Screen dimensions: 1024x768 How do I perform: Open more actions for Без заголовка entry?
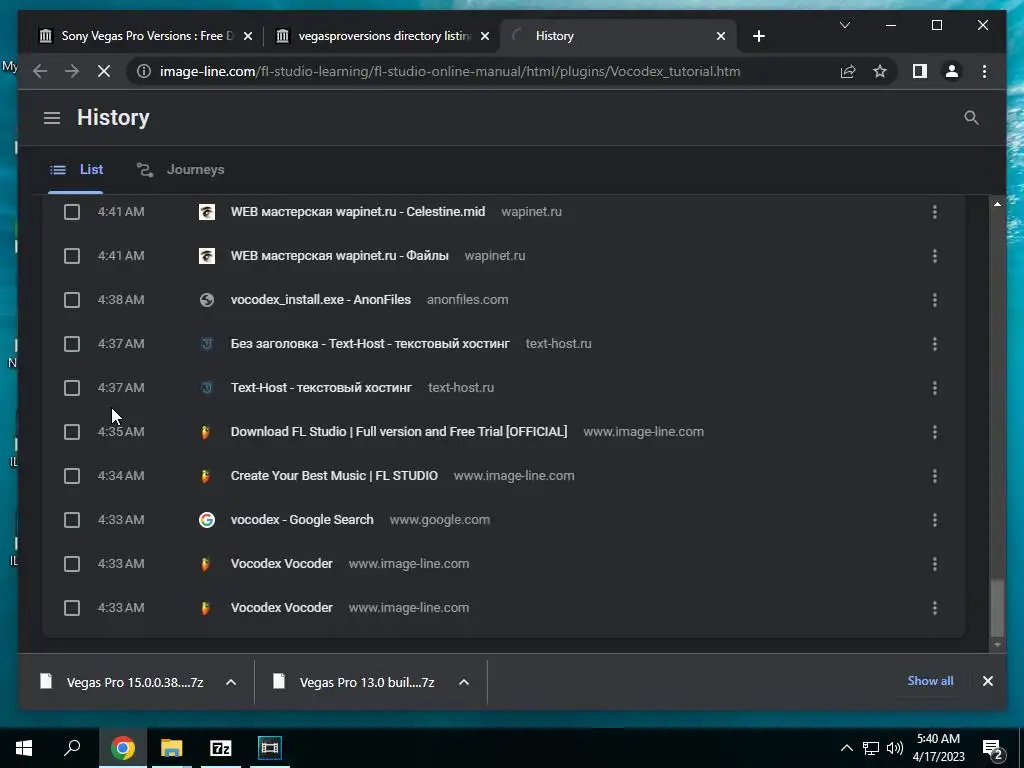[935, 344]
